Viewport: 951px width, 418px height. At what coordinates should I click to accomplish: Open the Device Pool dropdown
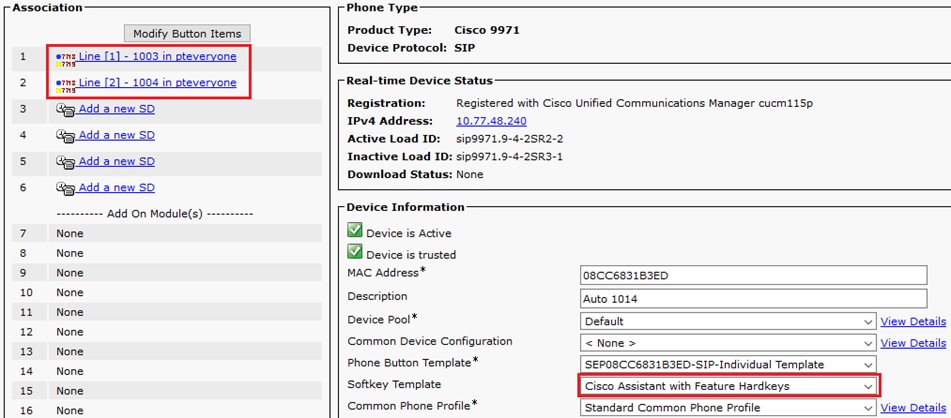coord(728,321)
